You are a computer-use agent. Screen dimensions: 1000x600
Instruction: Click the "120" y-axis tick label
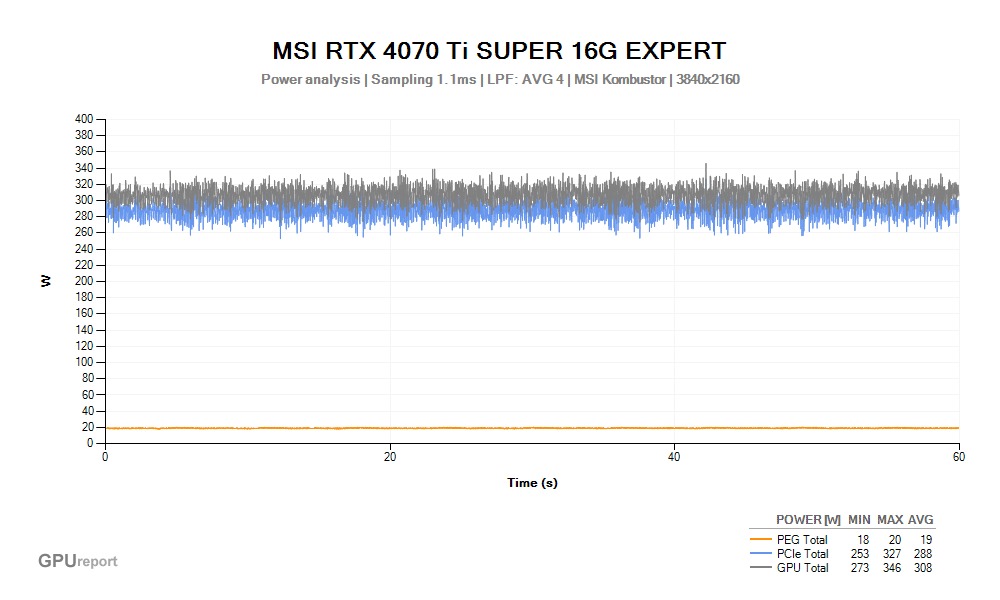[84, 346]
